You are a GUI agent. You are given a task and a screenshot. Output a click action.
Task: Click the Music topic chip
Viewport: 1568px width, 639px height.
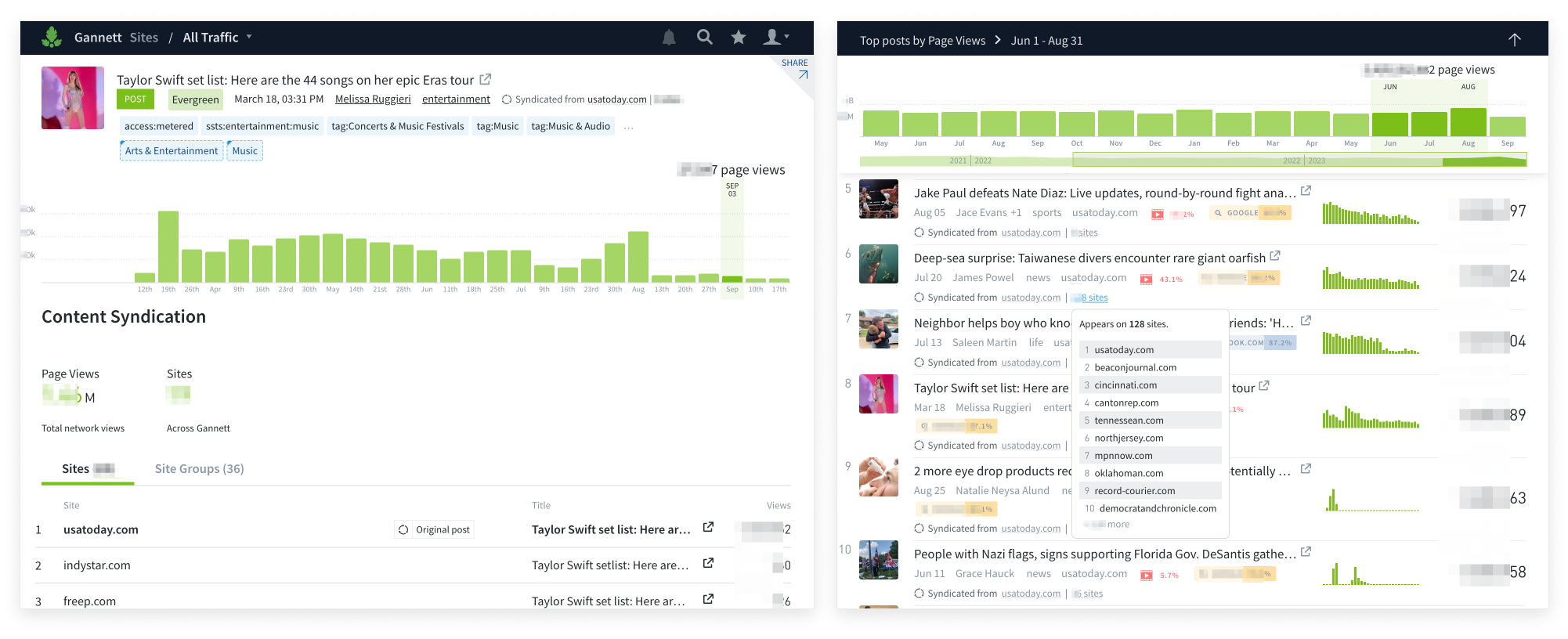click(245, 151)
